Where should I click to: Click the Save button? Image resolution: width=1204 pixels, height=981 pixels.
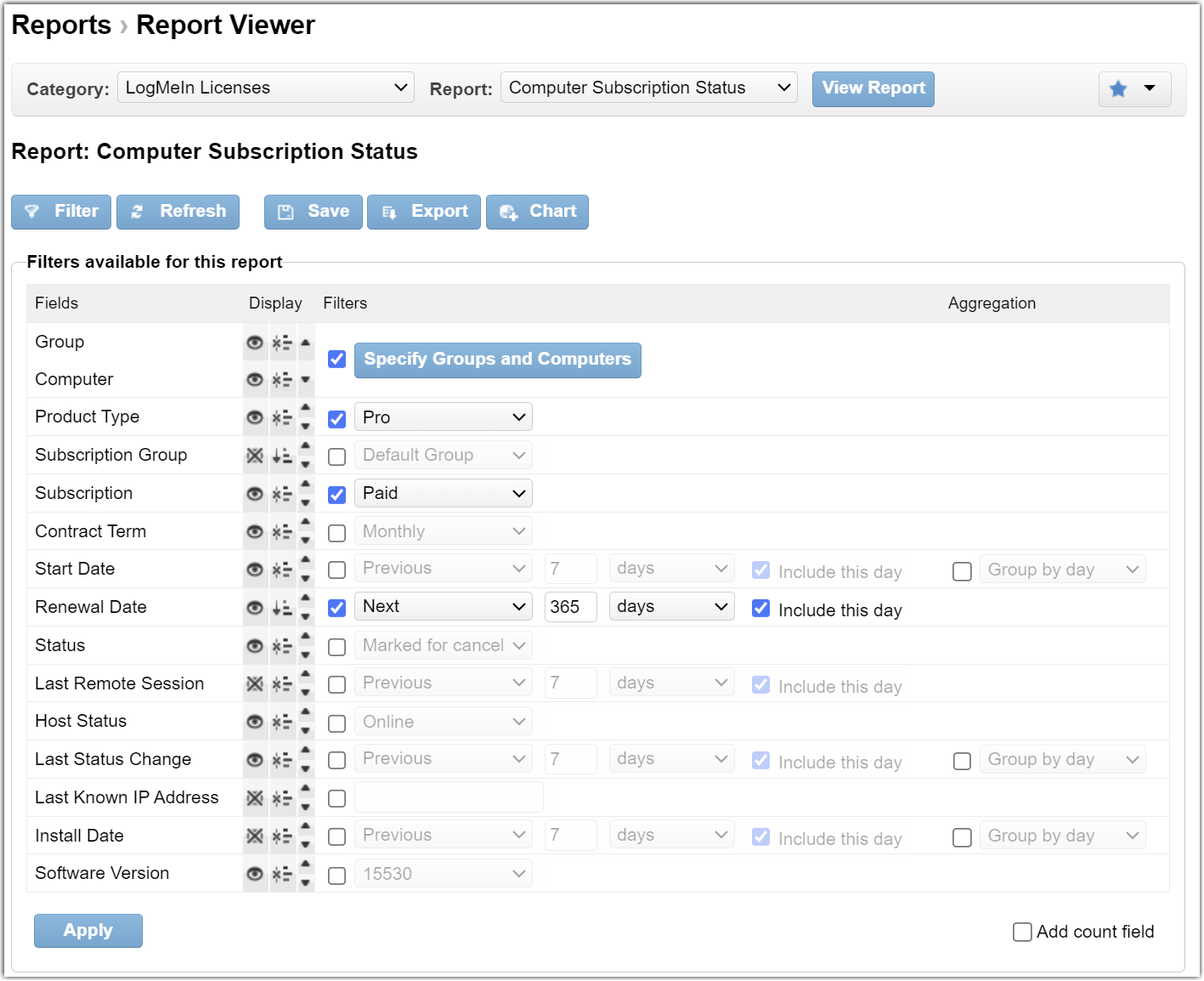[x=314, y=212]
